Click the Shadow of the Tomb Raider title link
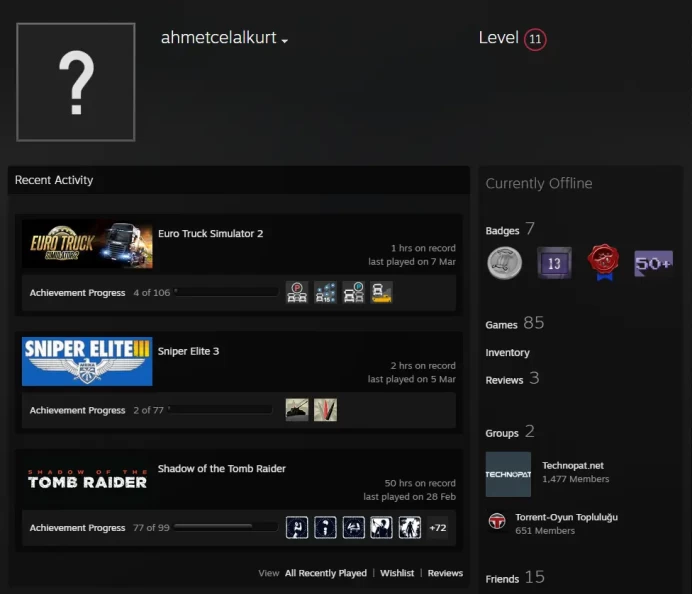This screenshot has height=594, width=692. click(222, 468)
